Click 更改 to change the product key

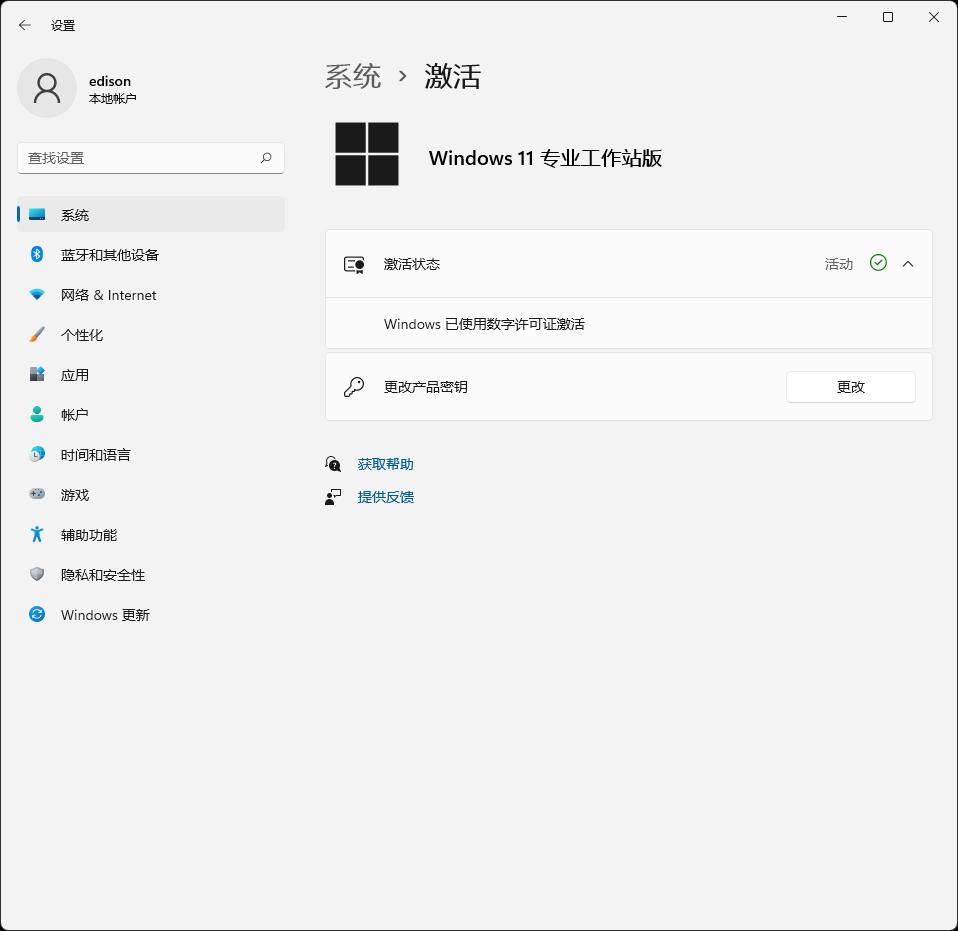tap(850, 387)
